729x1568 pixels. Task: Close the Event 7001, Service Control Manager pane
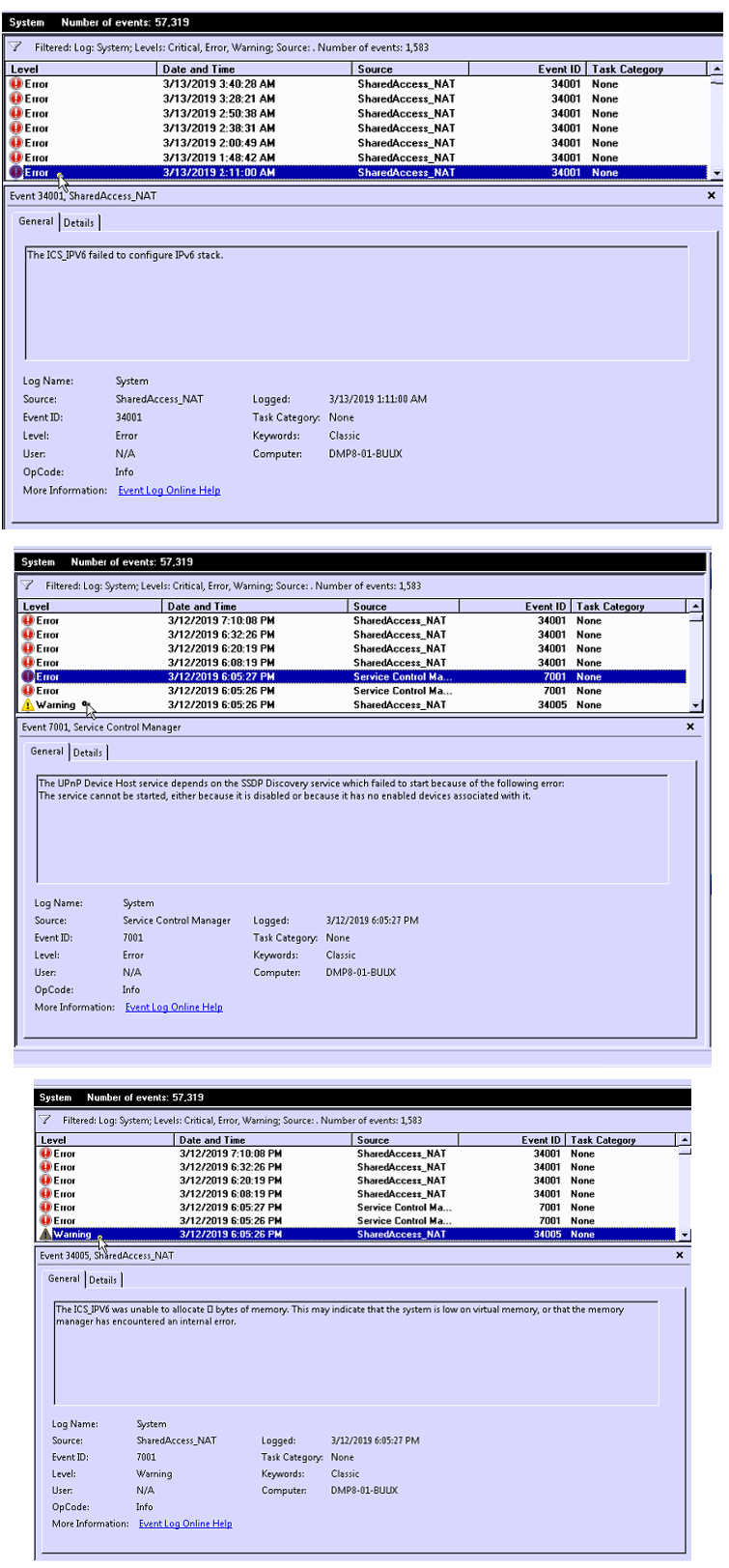pos(689,727)
